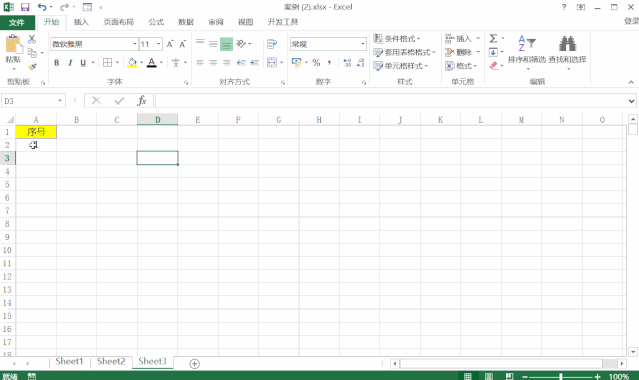The width and height of the screenshot is (639, 380).
Task: Center text horizontally
Action: click(x=213, y=62)
